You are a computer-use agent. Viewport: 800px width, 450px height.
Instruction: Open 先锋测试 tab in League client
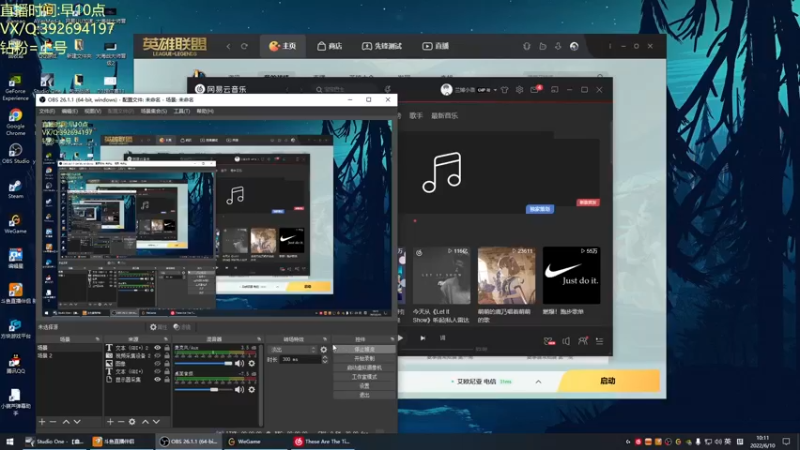382,46
